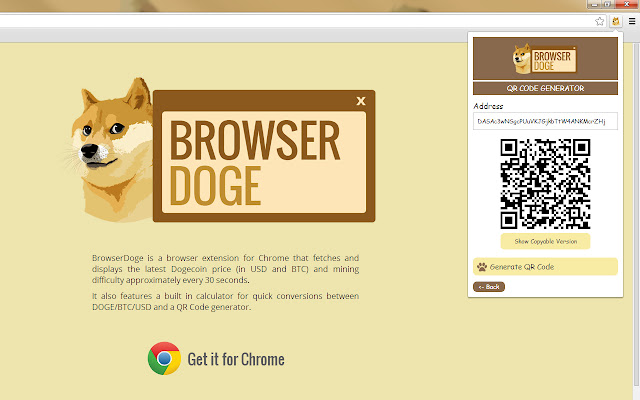Click the Address input field

coord(545,121)
